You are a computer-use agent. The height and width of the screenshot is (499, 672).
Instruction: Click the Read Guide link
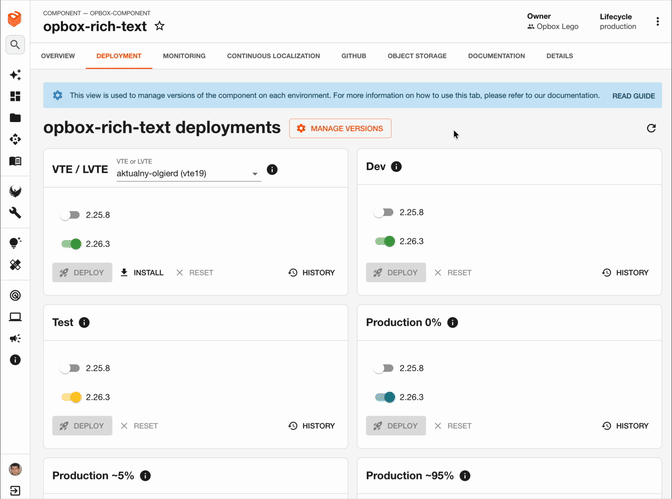(633, 96)
